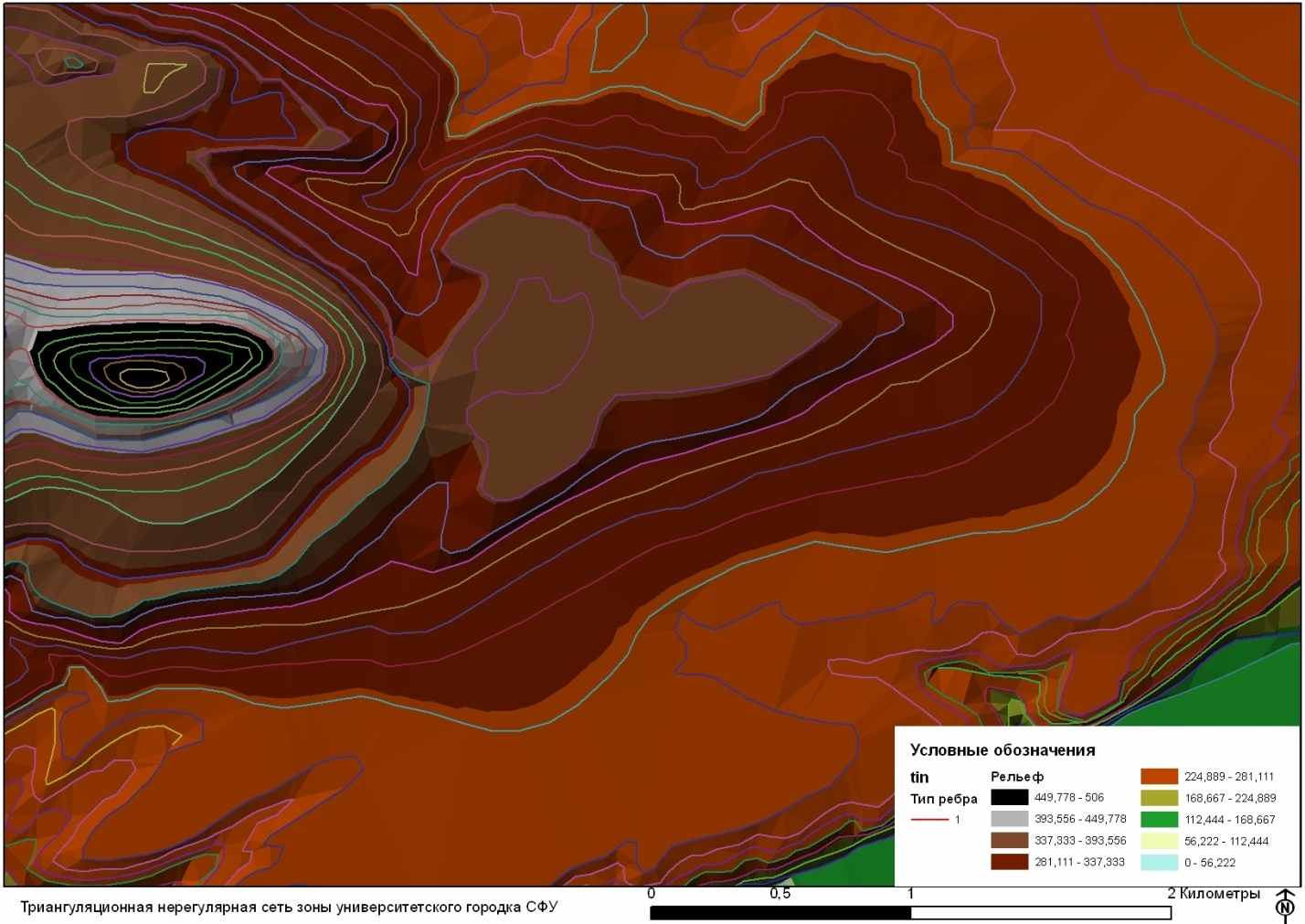Click the '449,778 - 506' range label
The height and width of the screenshot is (924, 1305).
[1069, 797]
